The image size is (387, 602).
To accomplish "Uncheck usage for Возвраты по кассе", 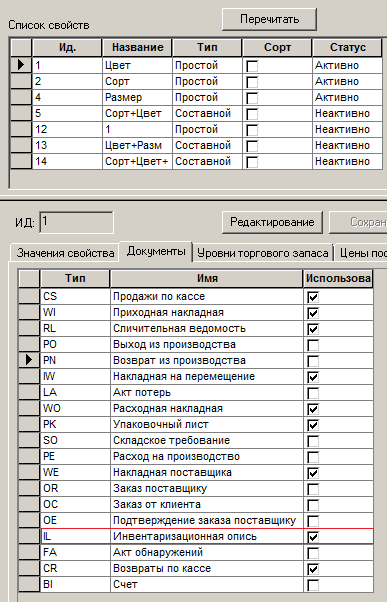I will tap(313, 569).
